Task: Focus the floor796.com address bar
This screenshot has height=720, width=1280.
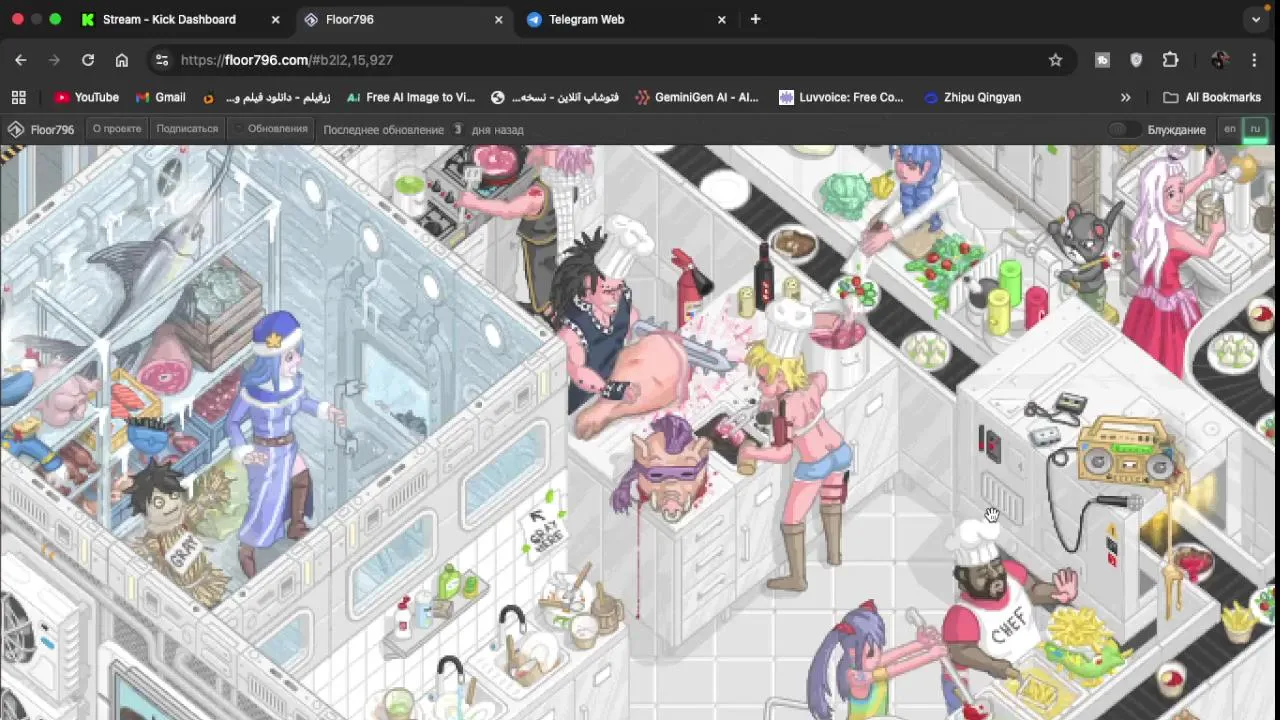Action: 600,60
